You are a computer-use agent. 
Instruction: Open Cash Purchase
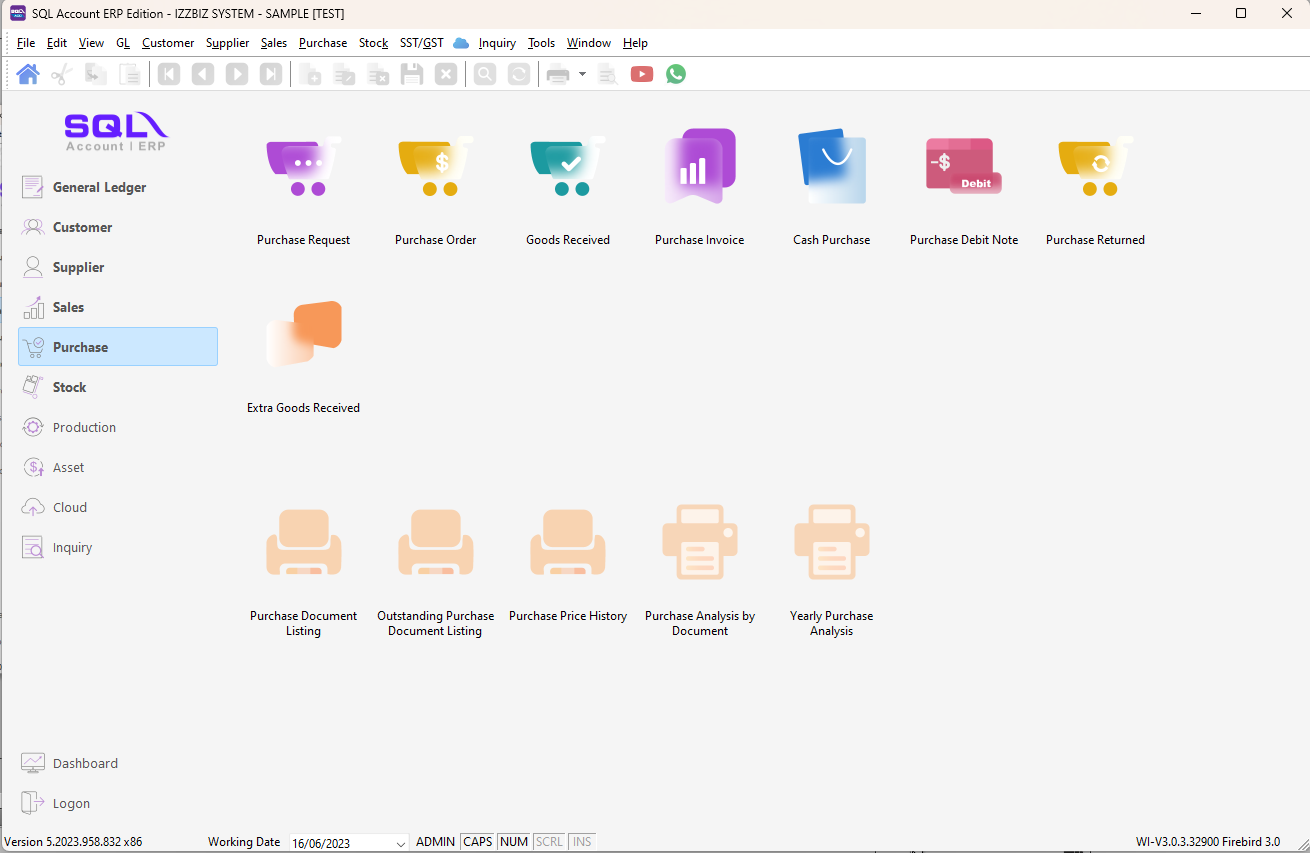(832, 187)
